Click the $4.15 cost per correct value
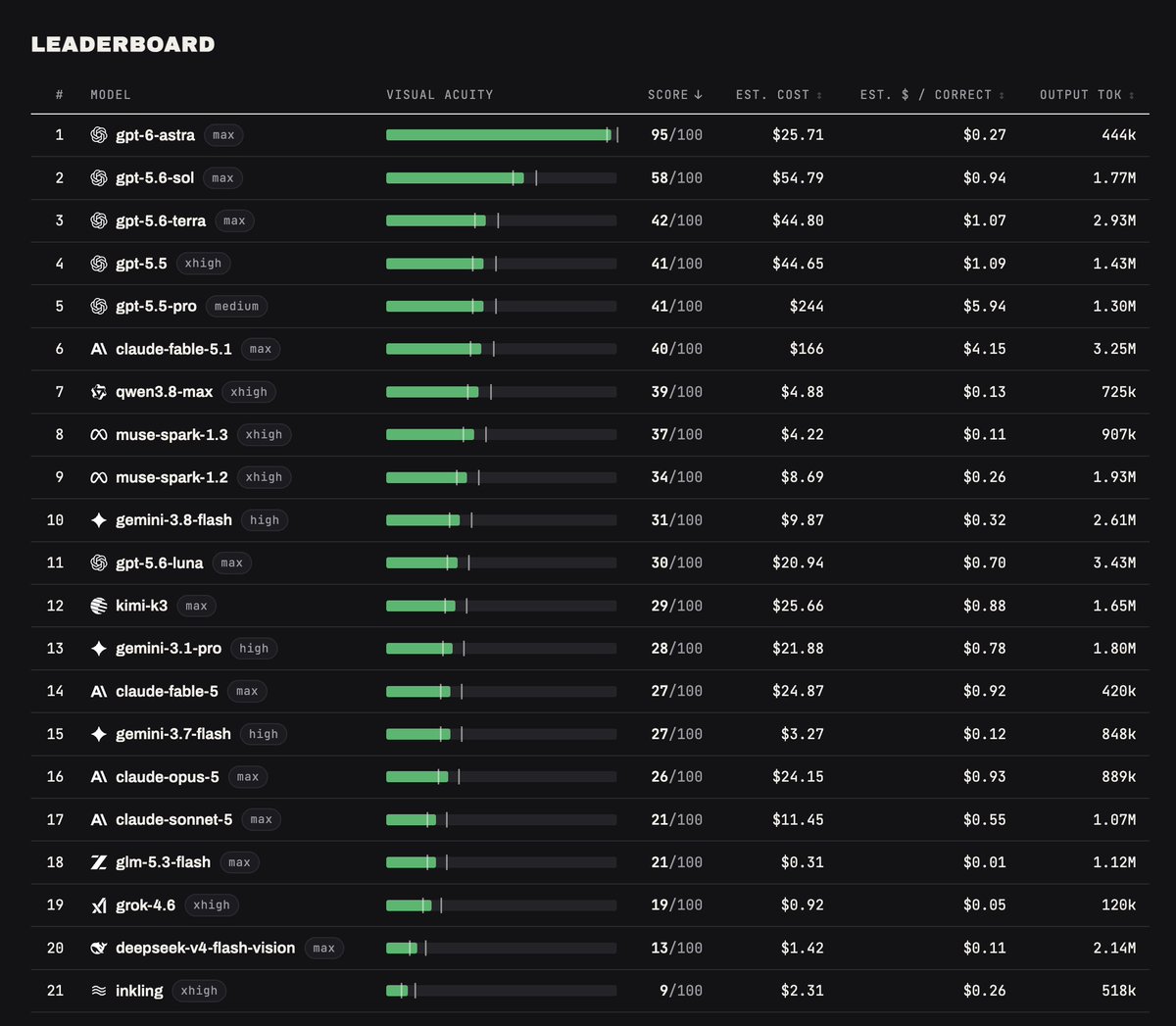This screenshot has height=1026, width=1176. (984, 349)
